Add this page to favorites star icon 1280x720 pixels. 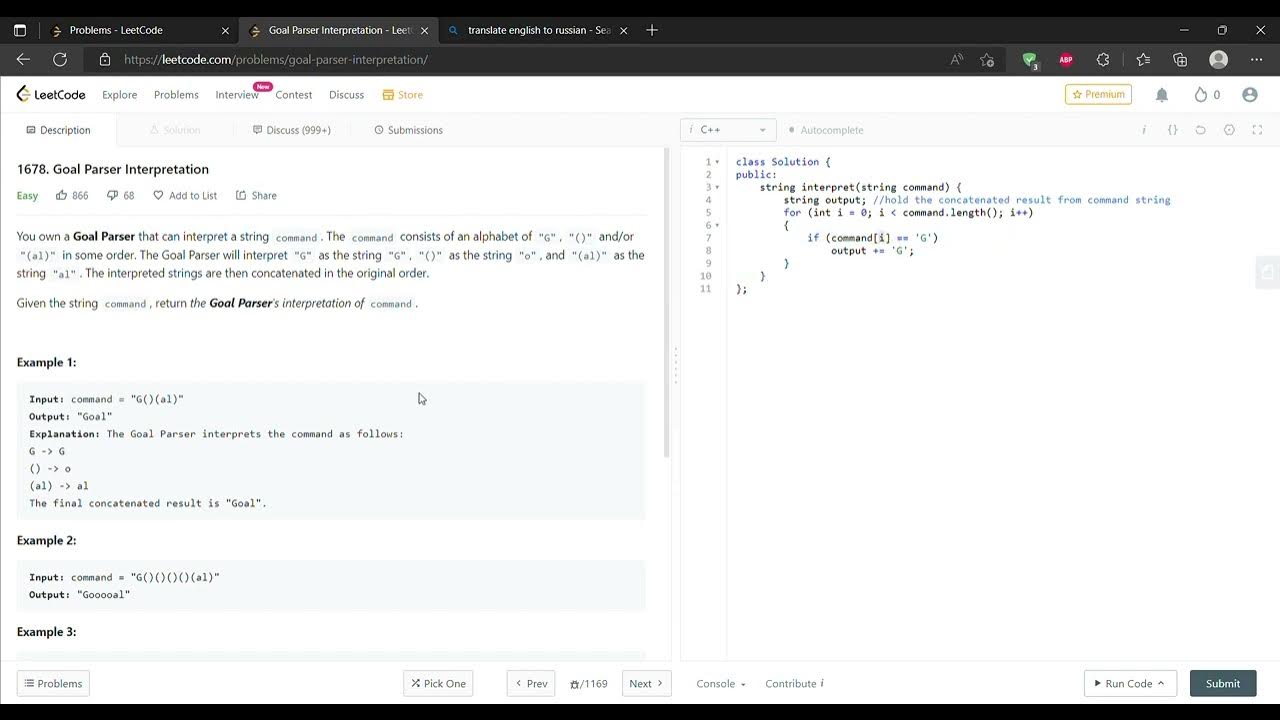pyautogui.click(x=987, y=59)
